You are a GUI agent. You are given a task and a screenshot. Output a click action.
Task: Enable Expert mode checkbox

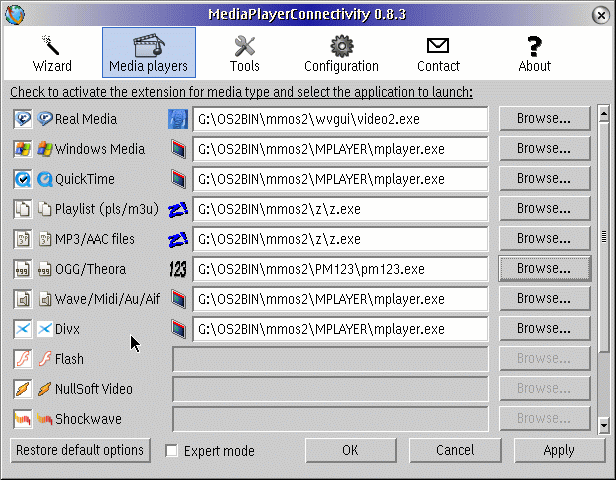[x=172, y=451]
